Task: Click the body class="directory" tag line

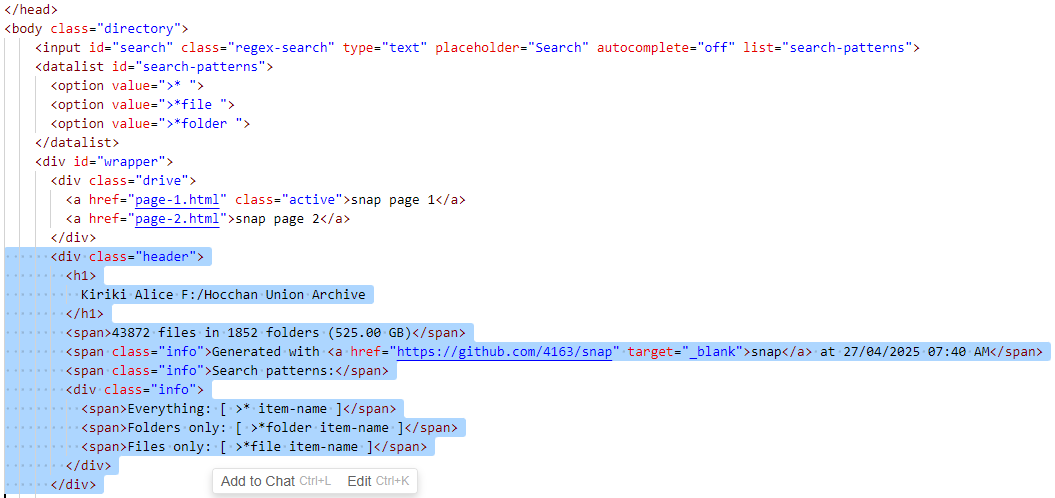Action: pyautogui.click(x=96, y=28)
